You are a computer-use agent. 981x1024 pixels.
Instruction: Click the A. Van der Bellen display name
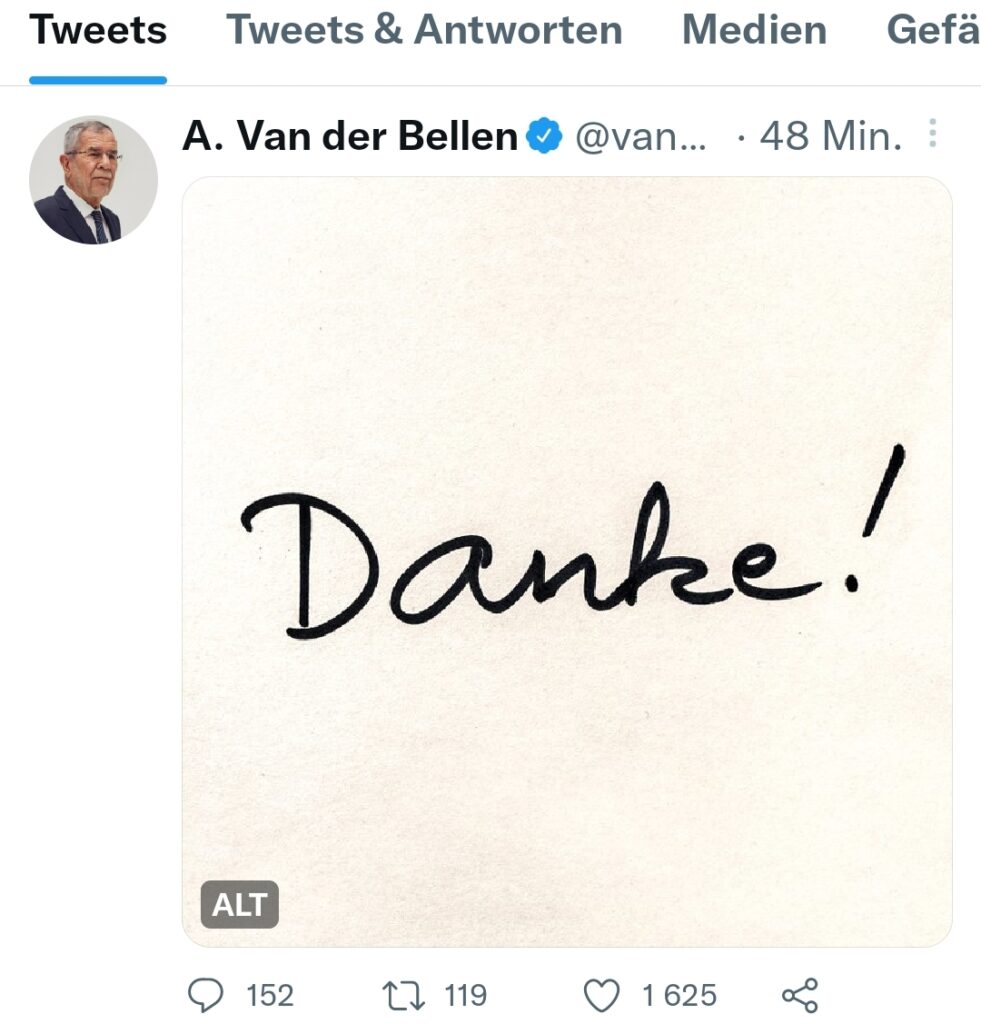pyautogui.click(x=350, y=136)
